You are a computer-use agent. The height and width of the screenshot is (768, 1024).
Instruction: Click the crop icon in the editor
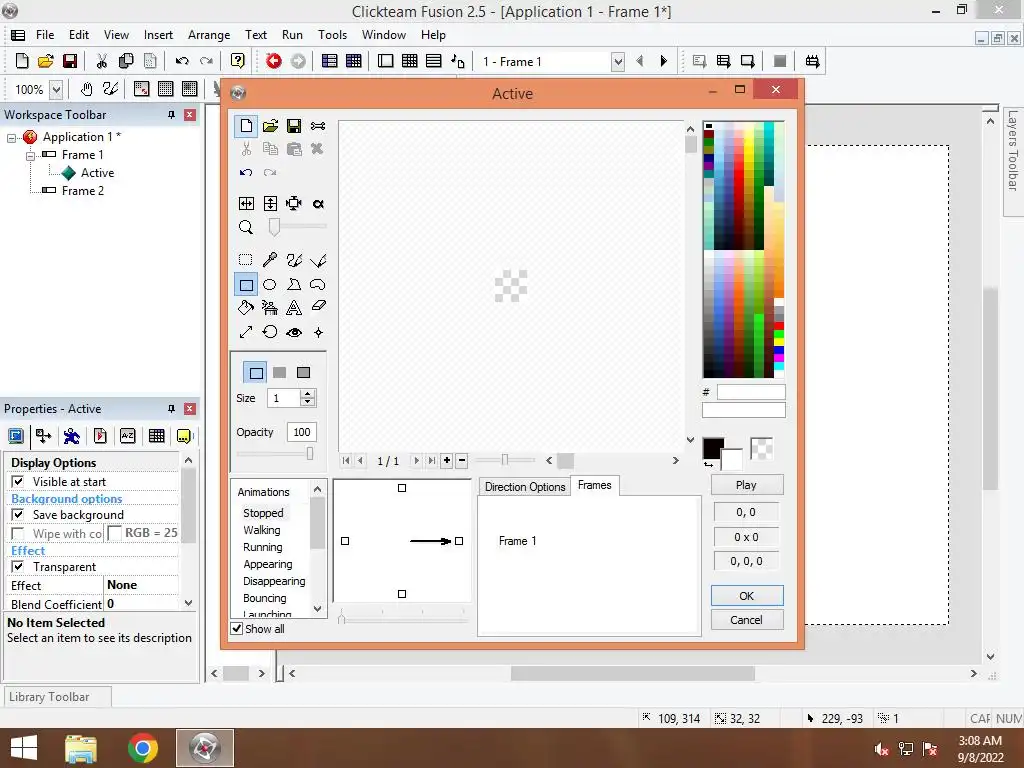click(294, 203)
